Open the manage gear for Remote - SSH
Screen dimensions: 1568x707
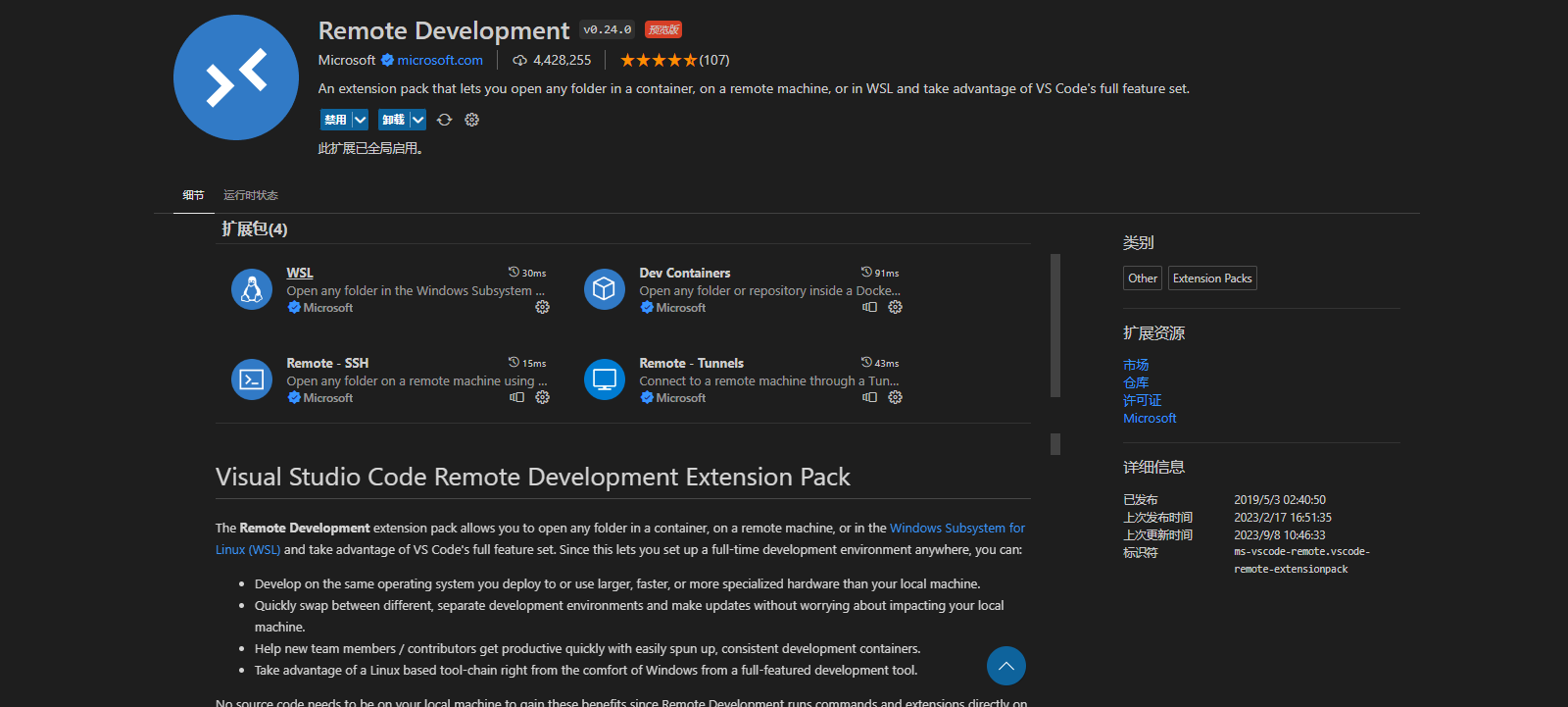point(542,397)
